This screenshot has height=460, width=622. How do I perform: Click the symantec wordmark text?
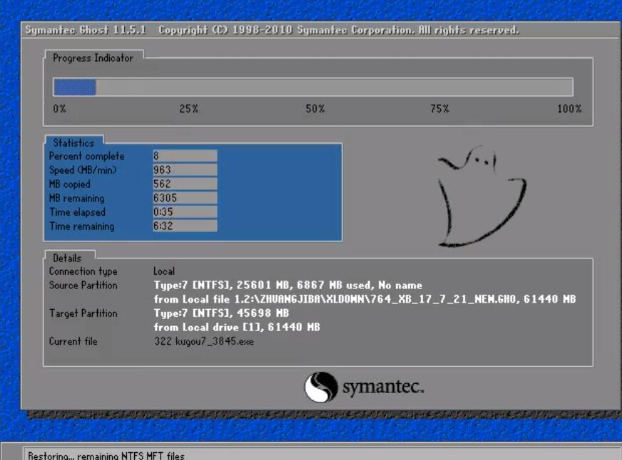(383, 387)
